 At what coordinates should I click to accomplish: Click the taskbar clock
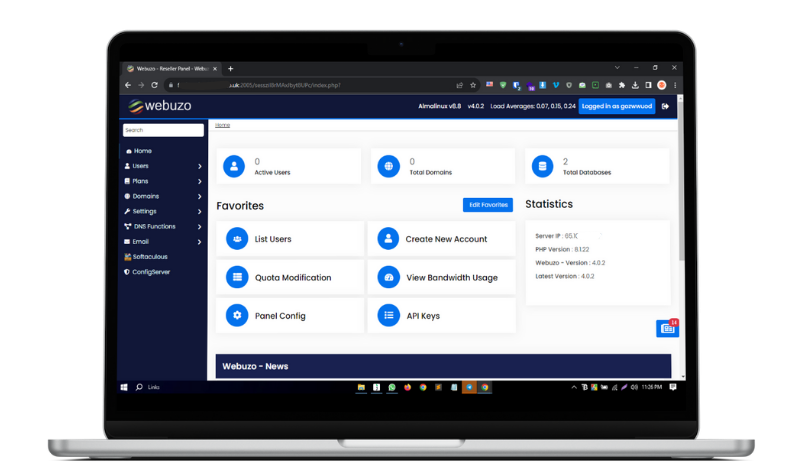(x=652, y=387)
